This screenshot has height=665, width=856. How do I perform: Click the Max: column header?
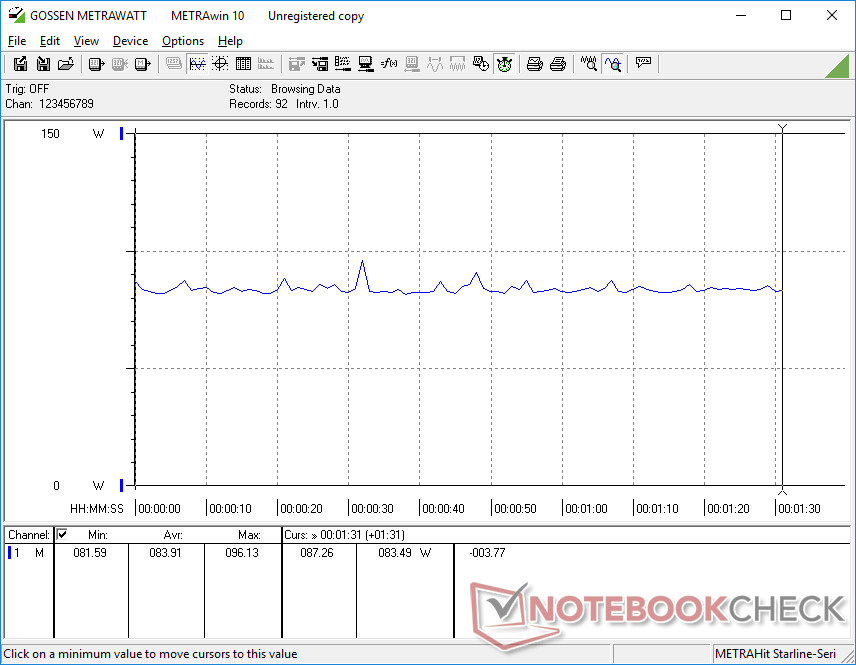point(249,535)
